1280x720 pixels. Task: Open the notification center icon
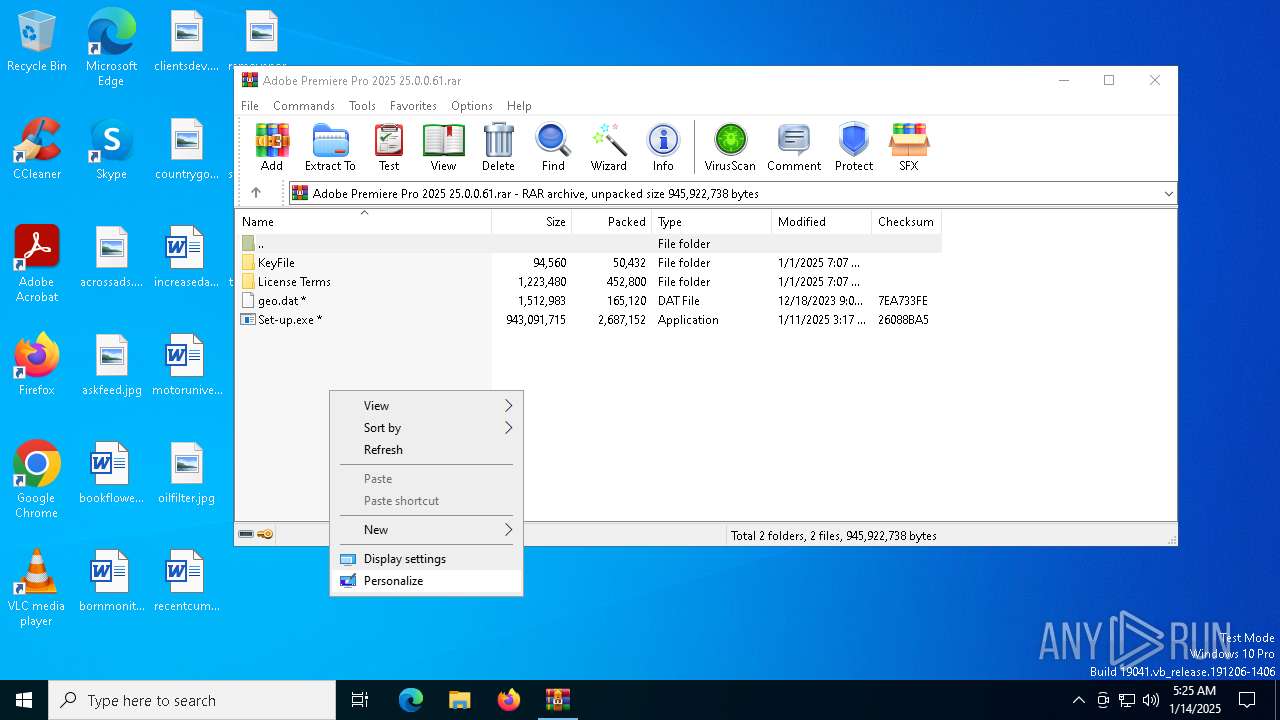1247,700
